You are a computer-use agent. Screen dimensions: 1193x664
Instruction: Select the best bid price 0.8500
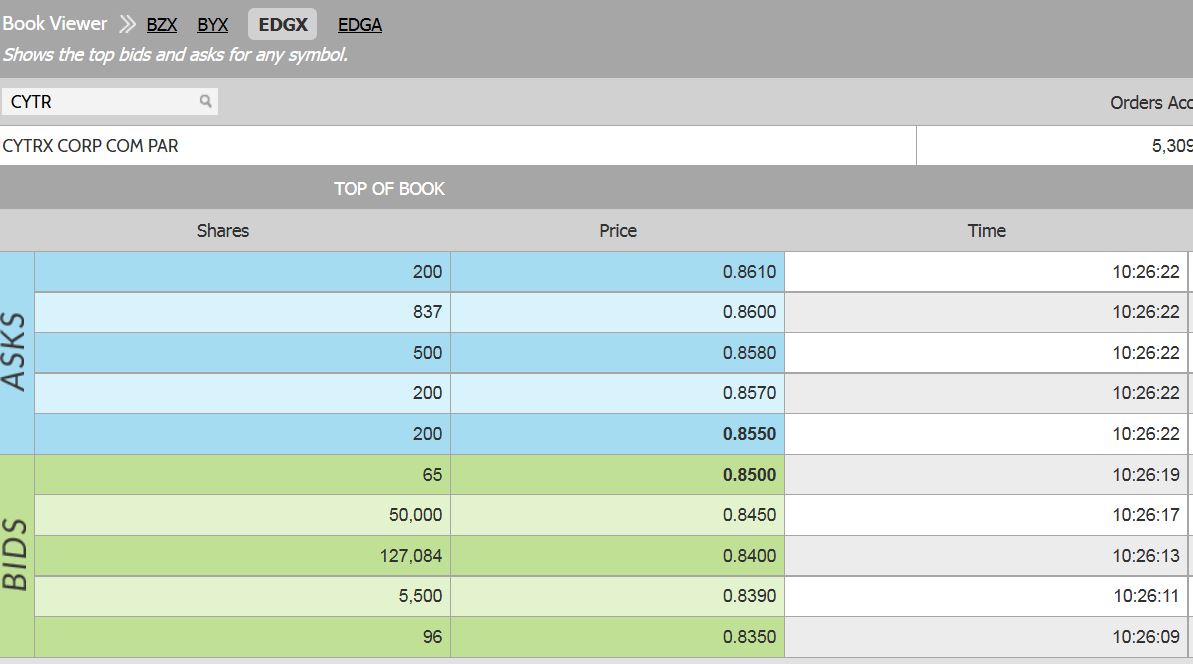tap(749, 475)
